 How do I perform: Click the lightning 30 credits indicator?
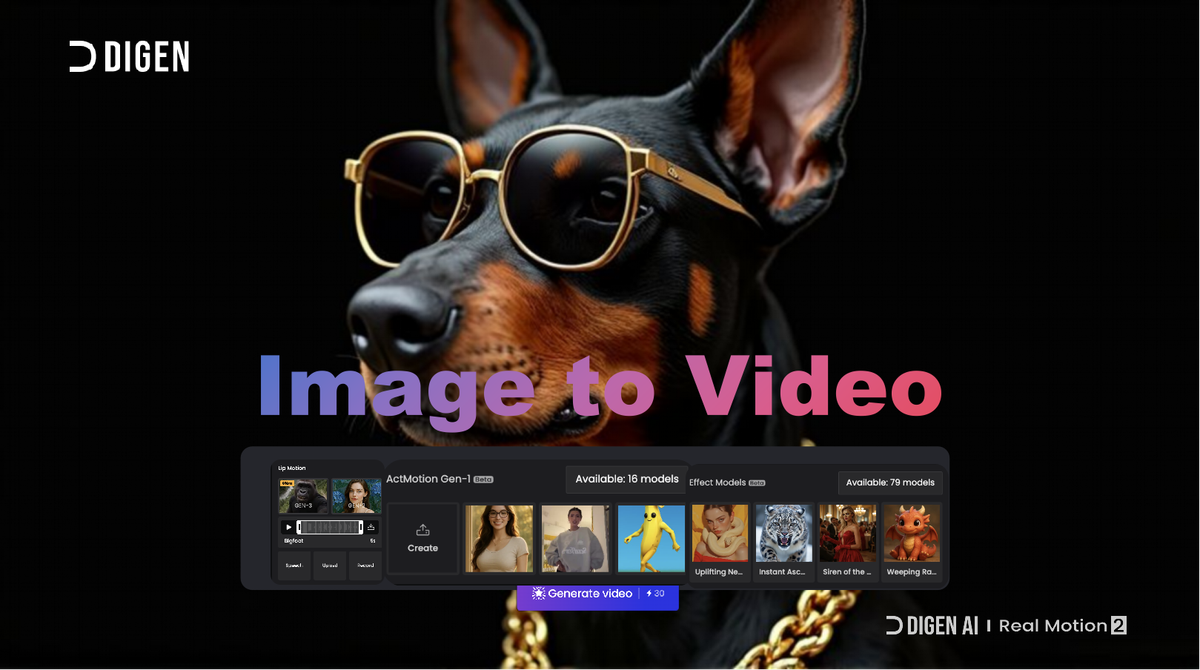click(x=655, y=594)
